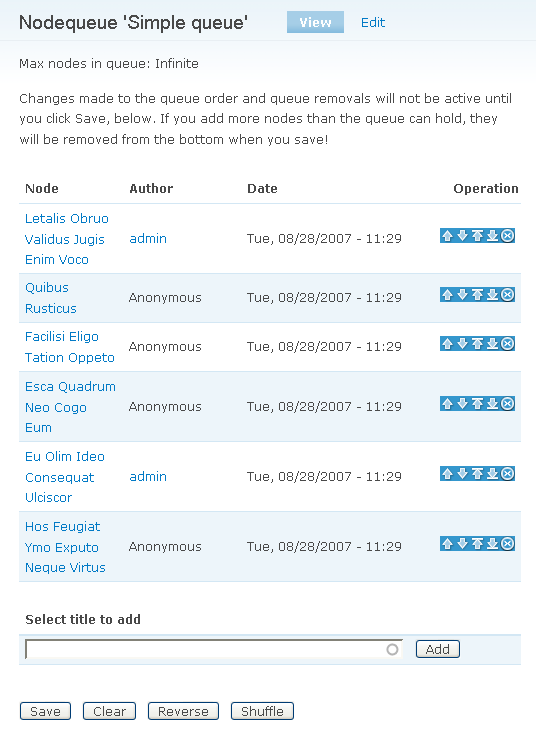Remove Eu Olim Ideo row from queue
536x747 pixels.
[508, 474]
